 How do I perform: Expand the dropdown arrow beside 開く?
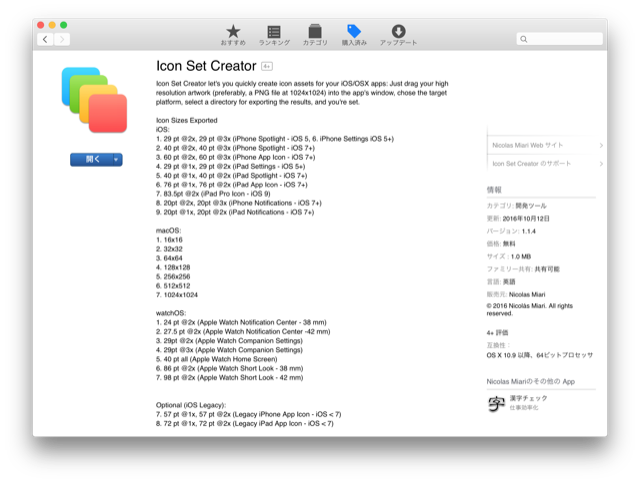tap(117, 160)
